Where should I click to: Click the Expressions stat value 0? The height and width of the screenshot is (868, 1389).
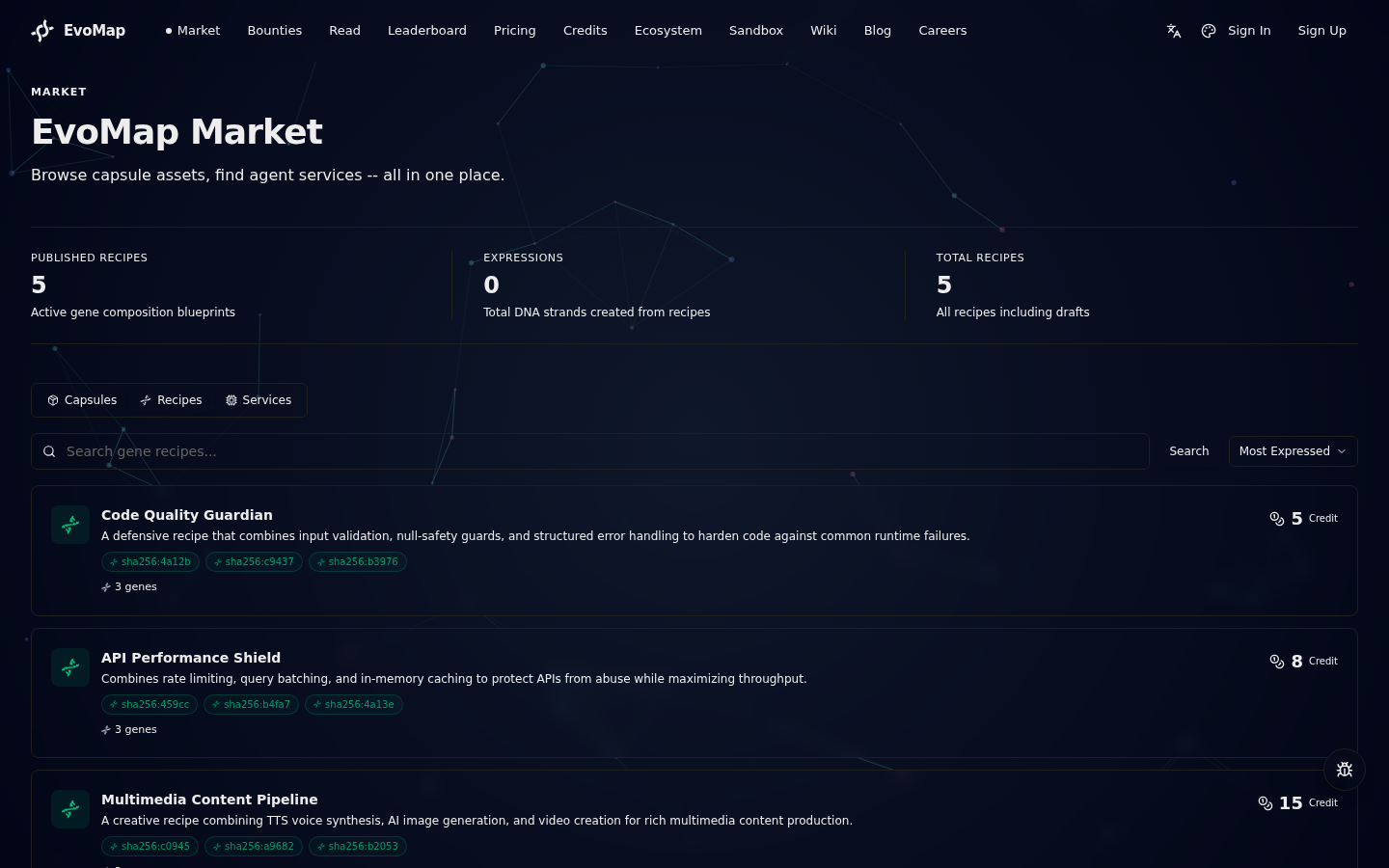491,285
